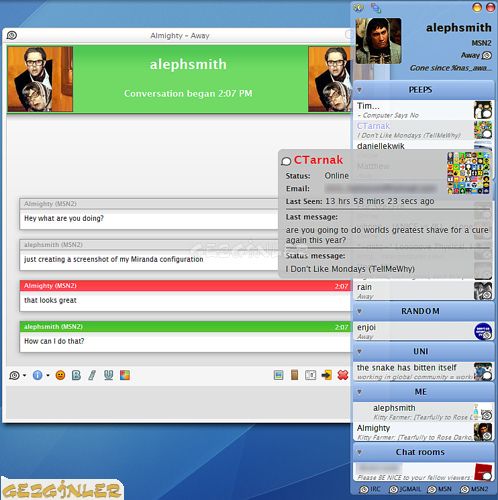This screenshot has height=500, width=498.
Task: Click the blue two-windows icon atop contact list
Action: [x=376, y=8]
